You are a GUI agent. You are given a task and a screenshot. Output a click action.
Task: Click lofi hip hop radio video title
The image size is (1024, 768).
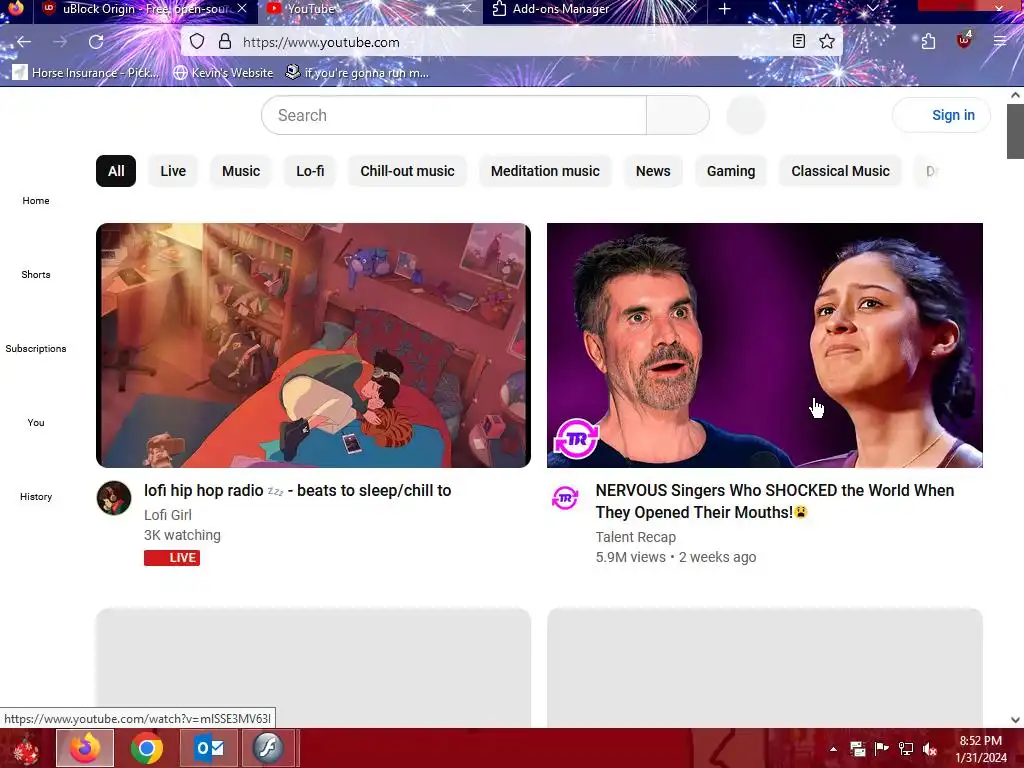298,490
